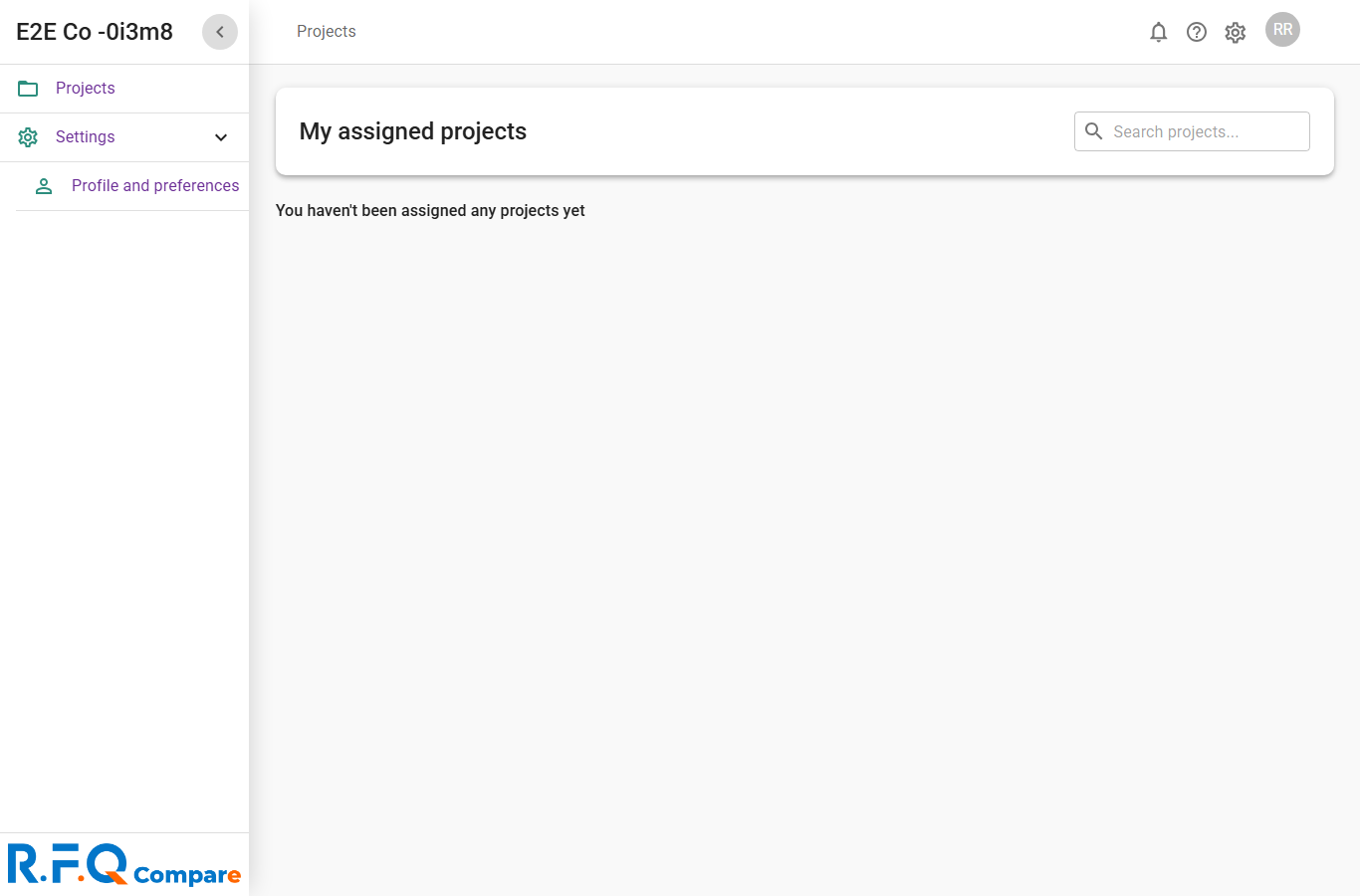Click the person icon beside Profile and preferences
The width and height of the screenshot is (1360, 896).
pyautogui.click(x=44, y=186)
